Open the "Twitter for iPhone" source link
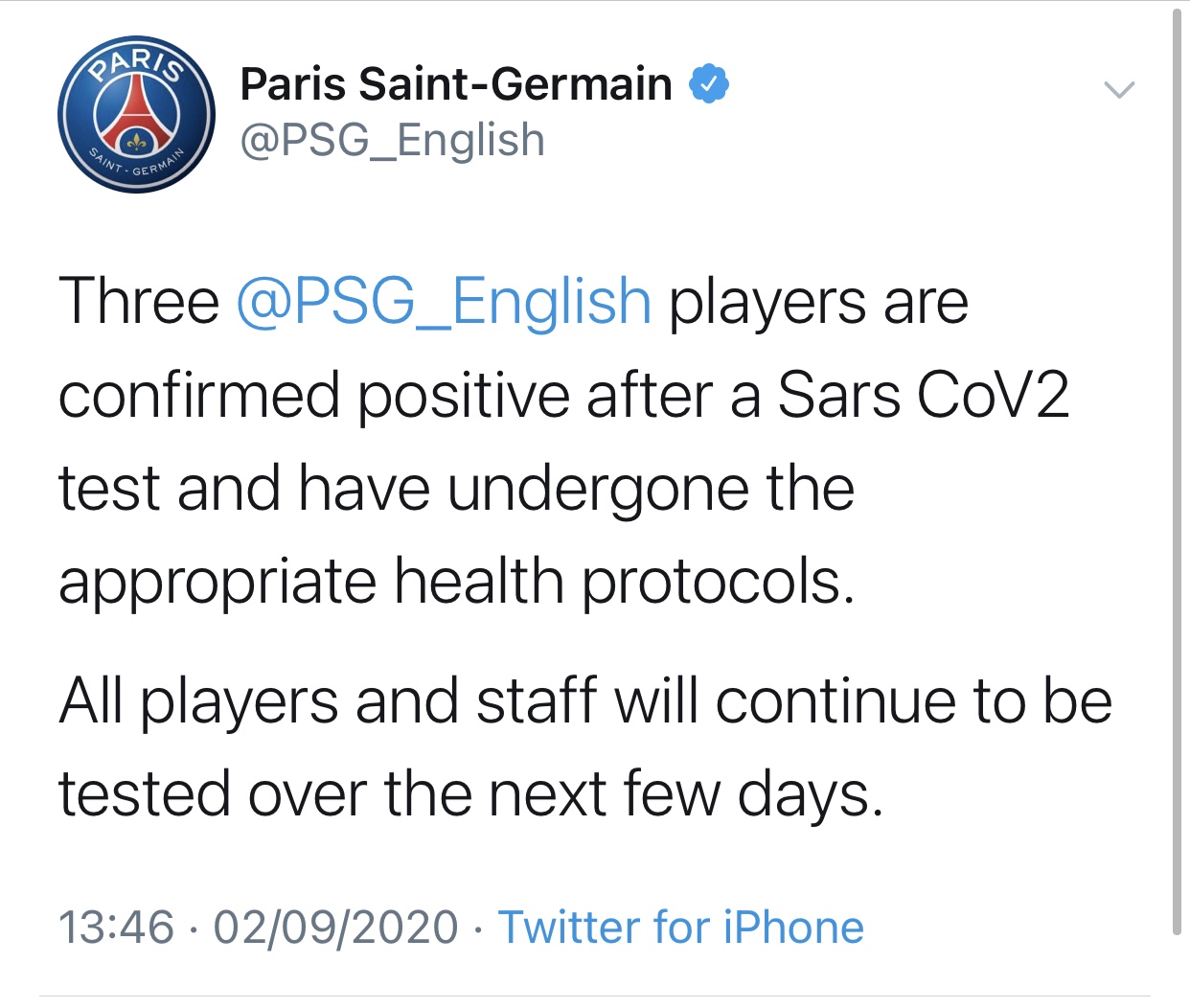Viewport: 1190px width, 1008px height. [x=680, y=928]
